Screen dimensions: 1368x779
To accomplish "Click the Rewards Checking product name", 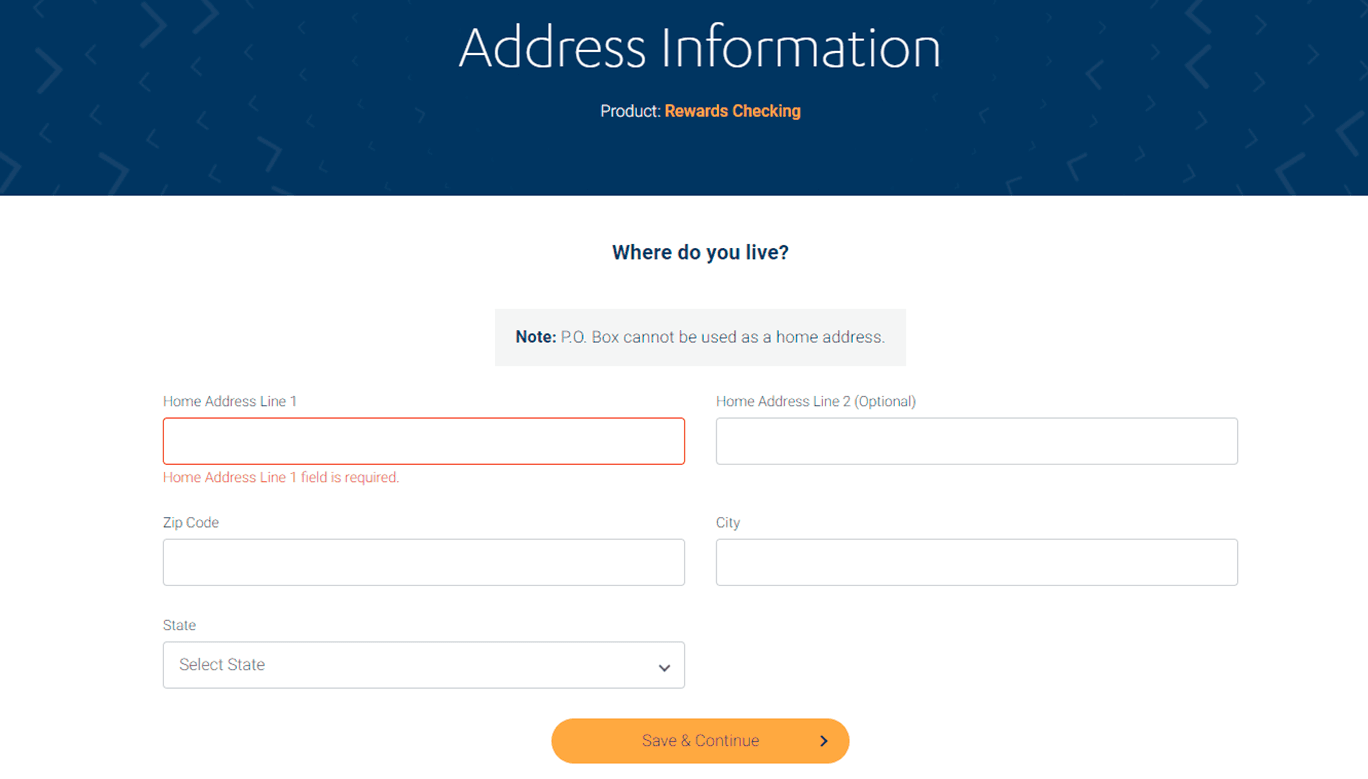I will click(732, 111).
